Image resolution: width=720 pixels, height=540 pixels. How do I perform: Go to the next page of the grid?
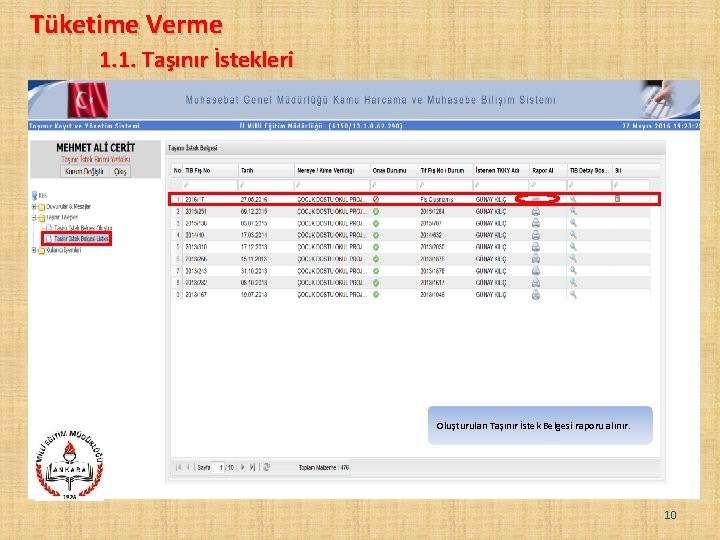(x=242, y=467)
